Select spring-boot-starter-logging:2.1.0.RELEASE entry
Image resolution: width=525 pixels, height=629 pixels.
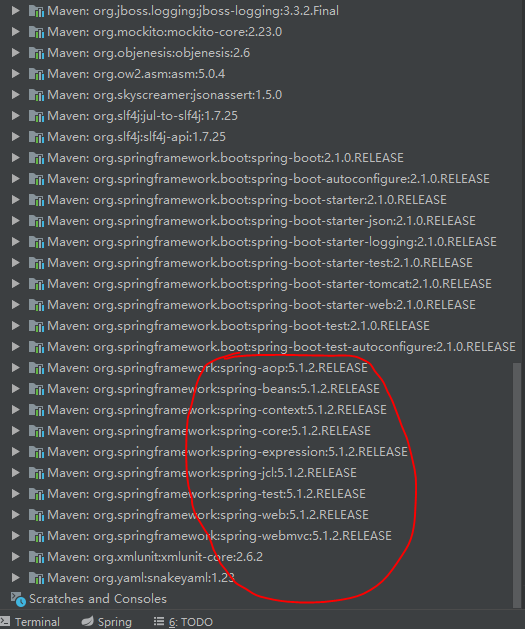[272, 242]
